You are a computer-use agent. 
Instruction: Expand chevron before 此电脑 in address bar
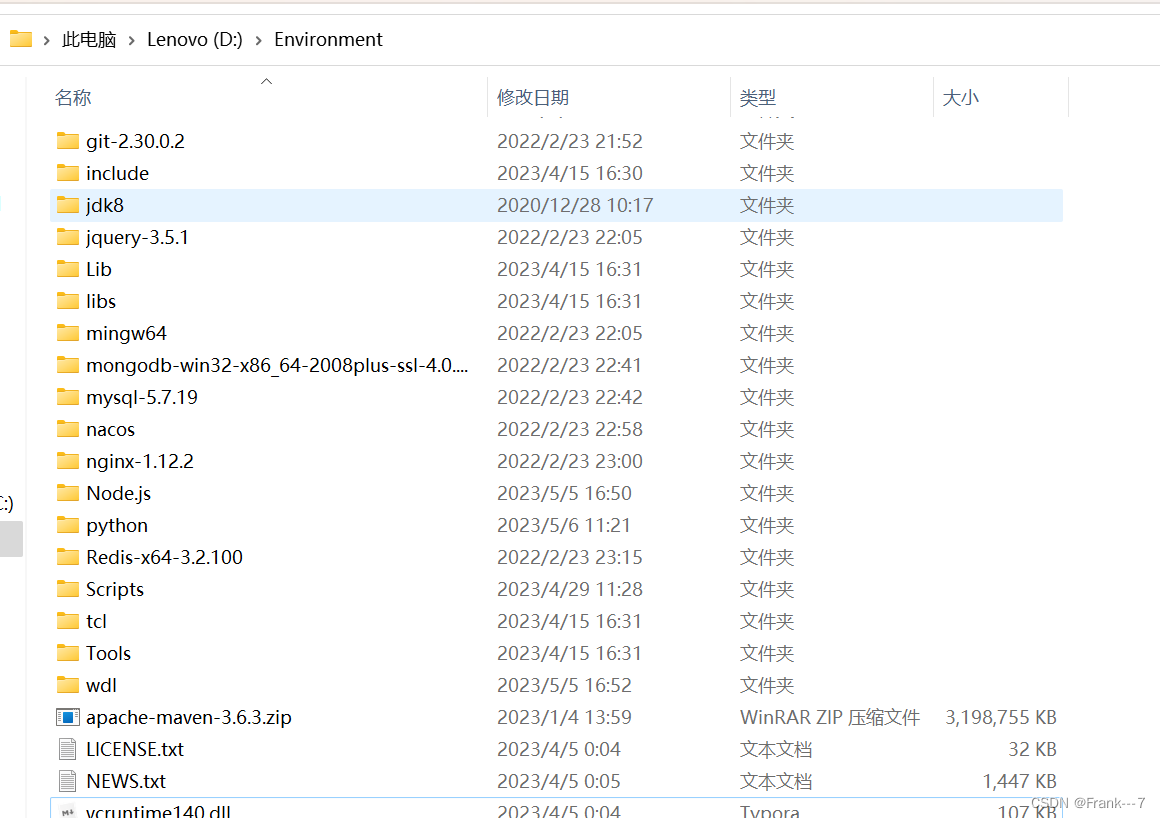pyautogui.click(x=47, y=40)
